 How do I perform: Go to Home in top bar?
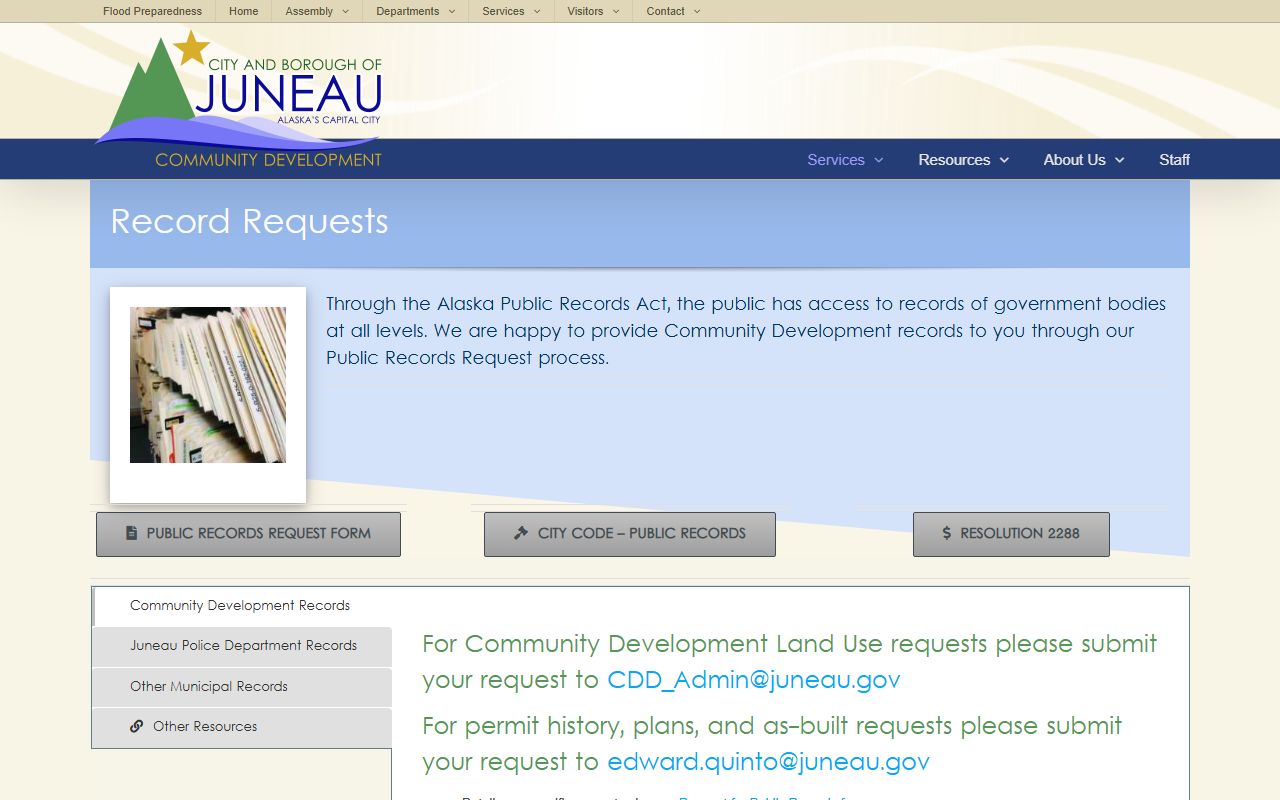click(x=243, y=12)
